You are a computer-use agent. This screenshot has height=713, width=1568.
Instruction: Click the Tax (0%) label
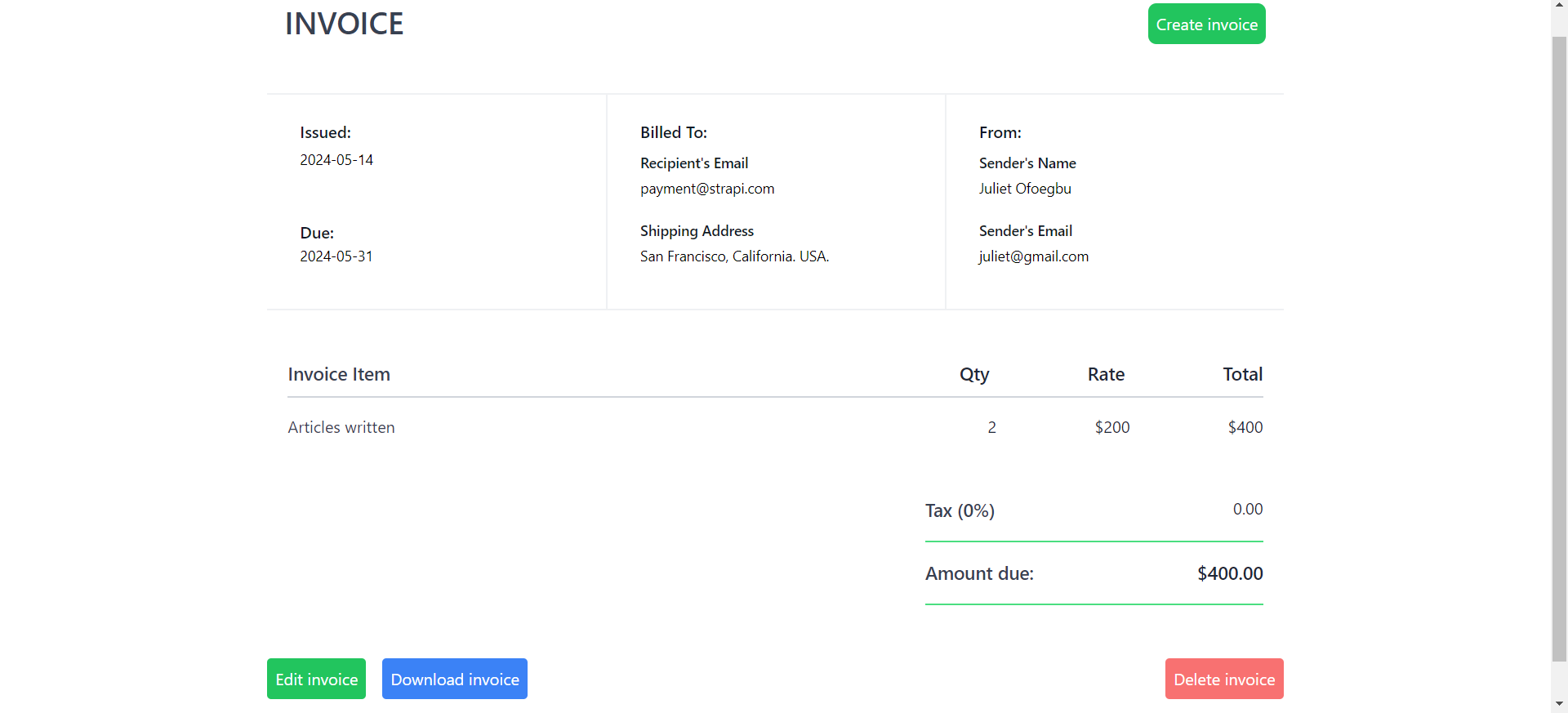coord(960,510)
